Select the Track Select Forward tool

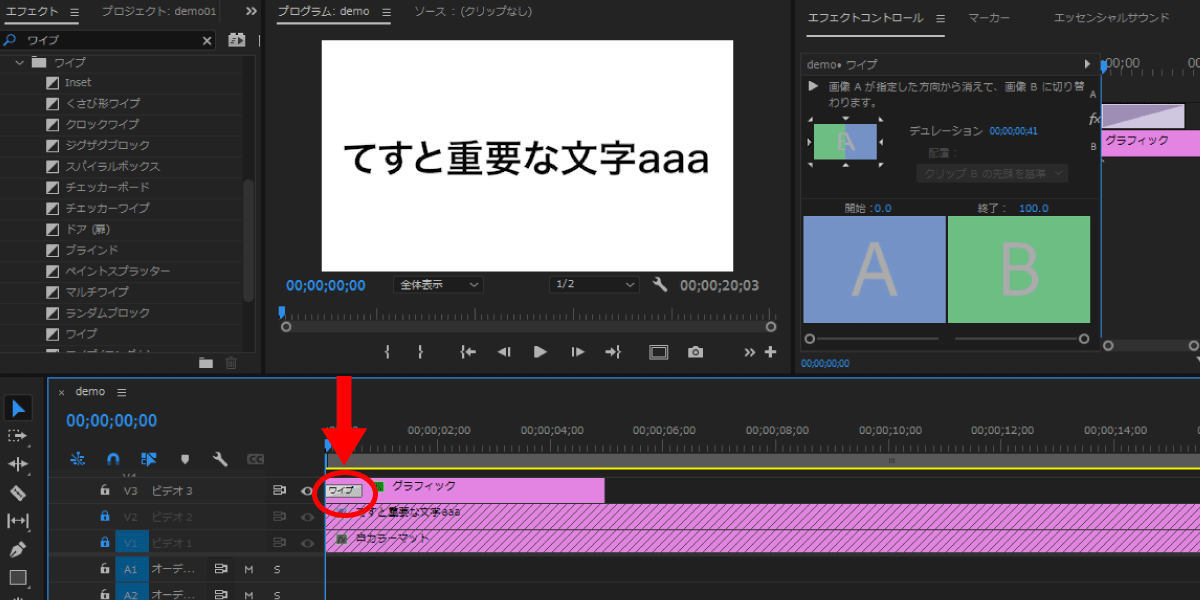[x=18, y=436]
